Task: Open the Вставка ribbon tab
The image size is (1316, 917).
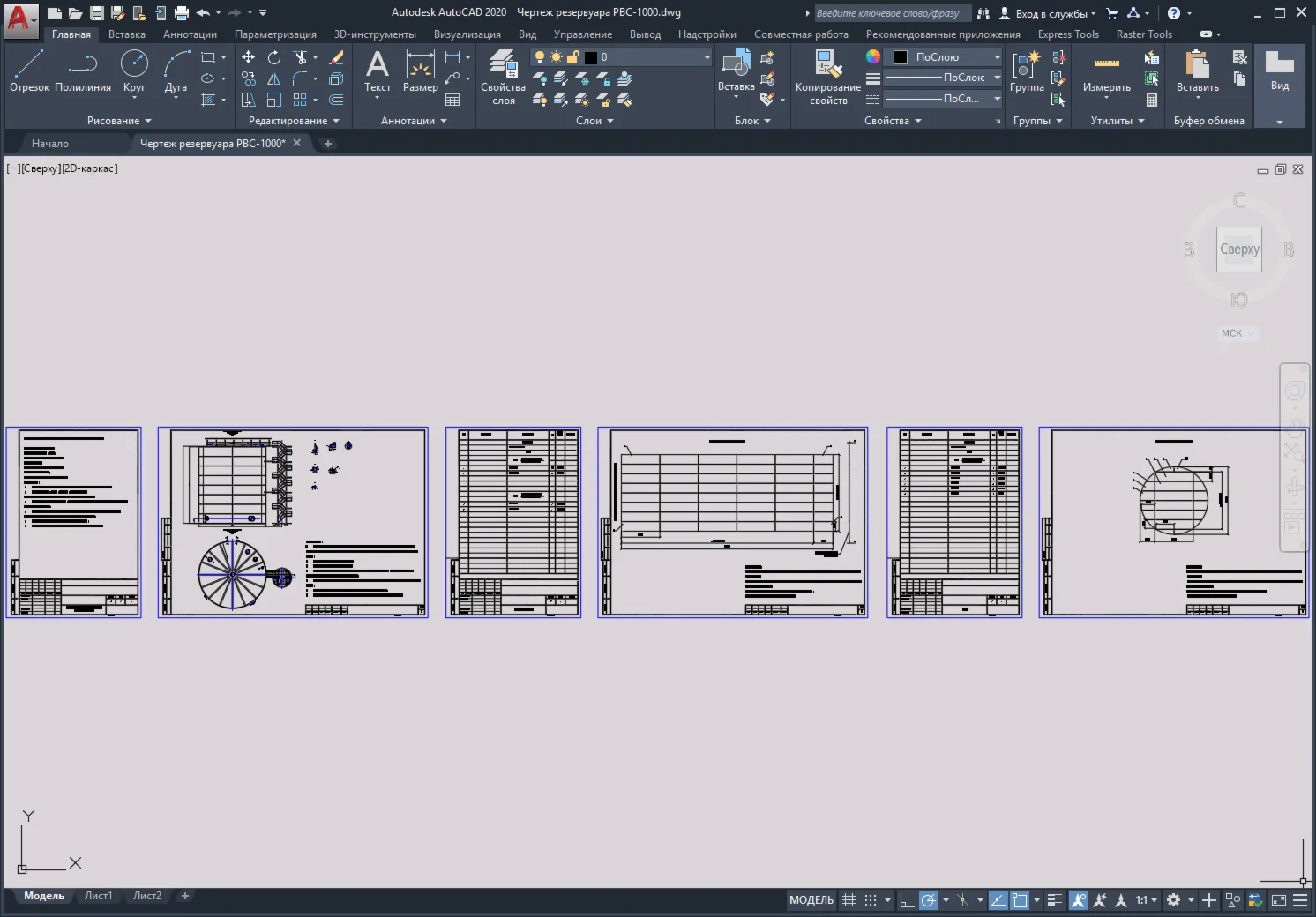Action: 127,34
